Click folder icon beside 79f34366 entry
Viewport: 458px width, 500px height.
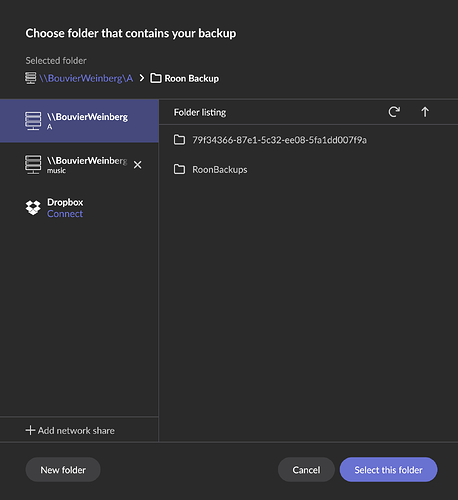click(x=179, y=140)
